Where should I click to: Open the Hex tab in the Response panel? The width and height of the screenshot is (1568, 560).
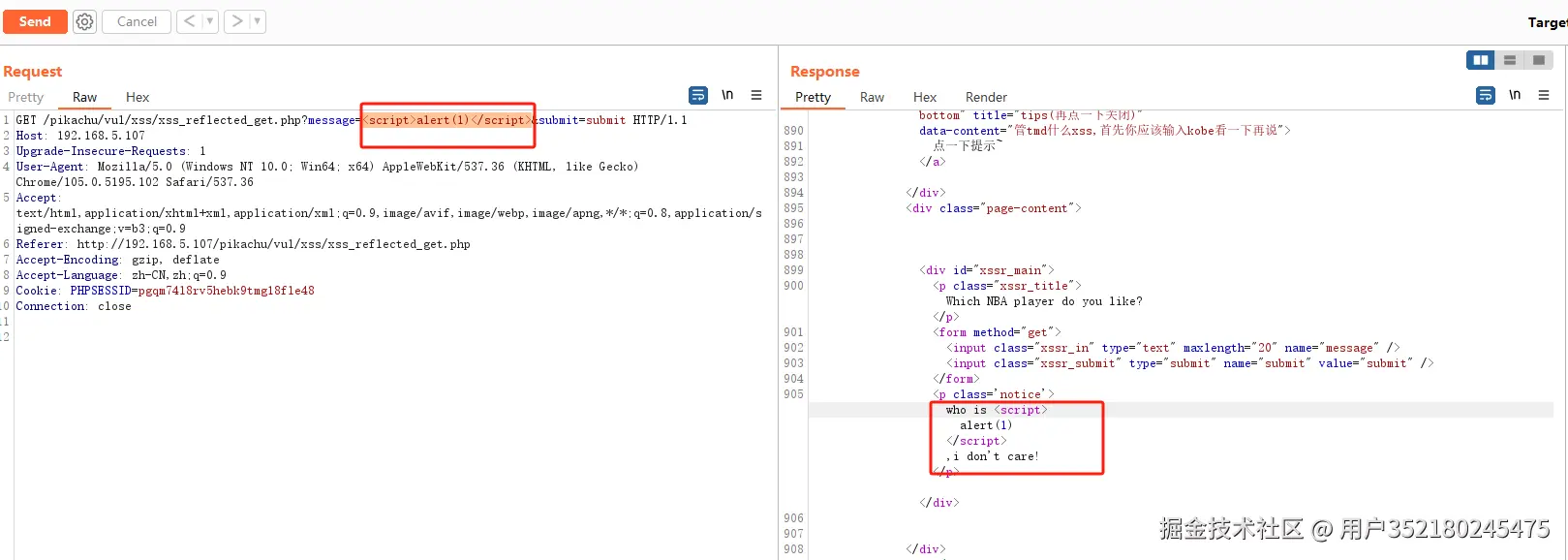point(925,97)
